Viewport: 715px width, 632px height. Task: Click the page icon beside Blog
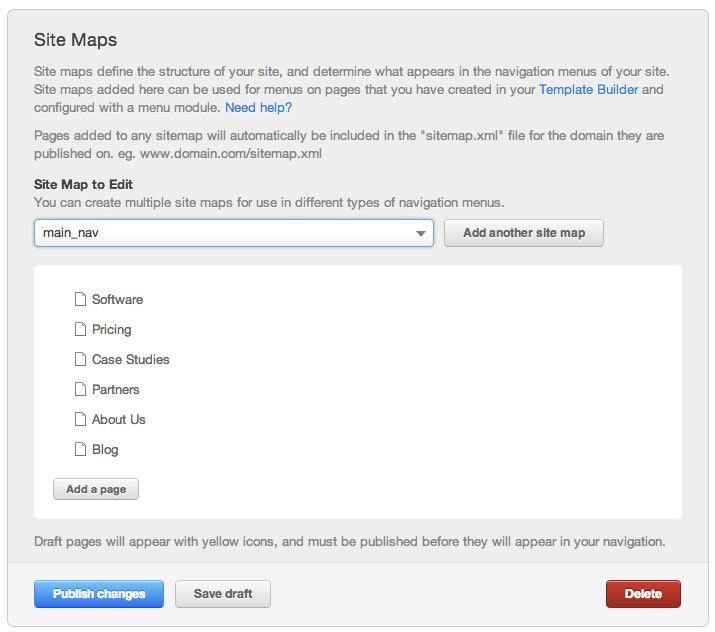pyautogui.click(x=81, y=449)
